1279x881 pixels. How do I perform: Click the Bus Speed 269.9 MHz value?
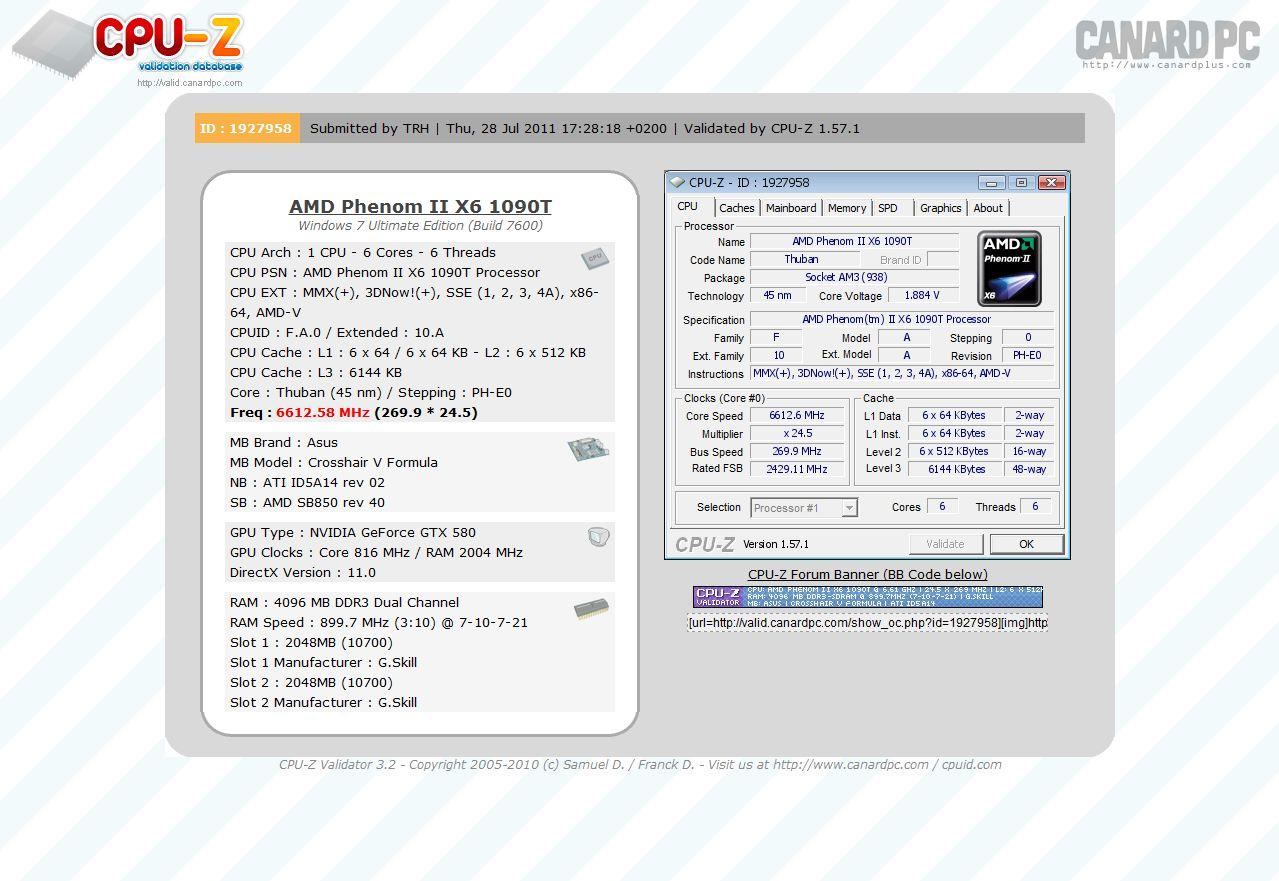pyautogui.click(x=797, y=452)
